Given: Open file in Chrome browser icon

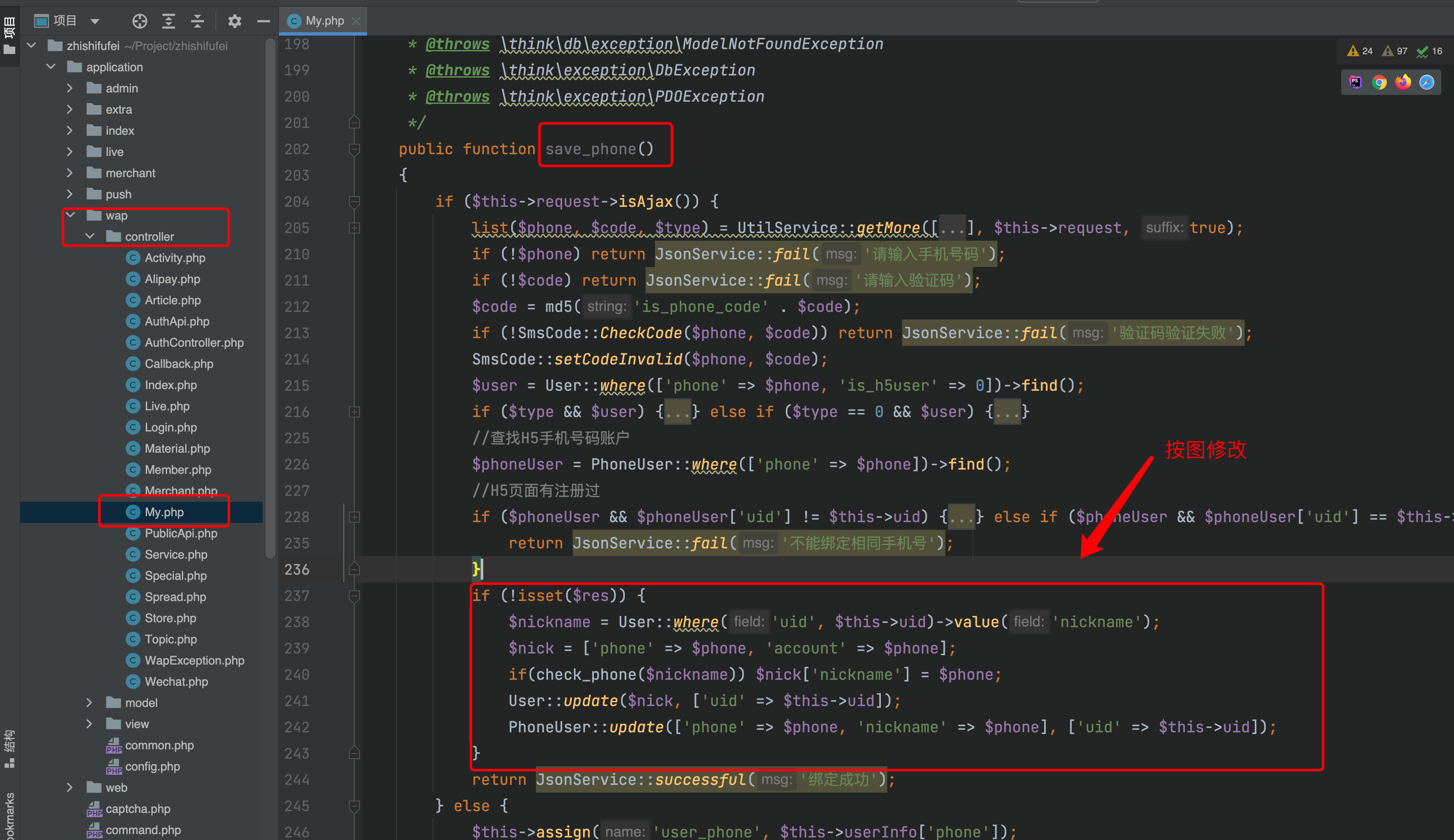Looking at the screenshot, I should pyautogui.click(x=1379, y=82).
